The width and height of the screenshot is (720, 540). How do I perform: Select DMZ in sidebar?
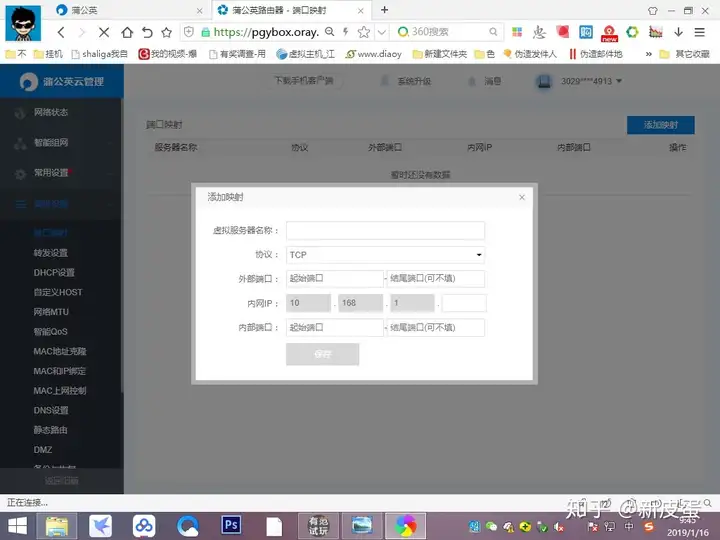43,450
